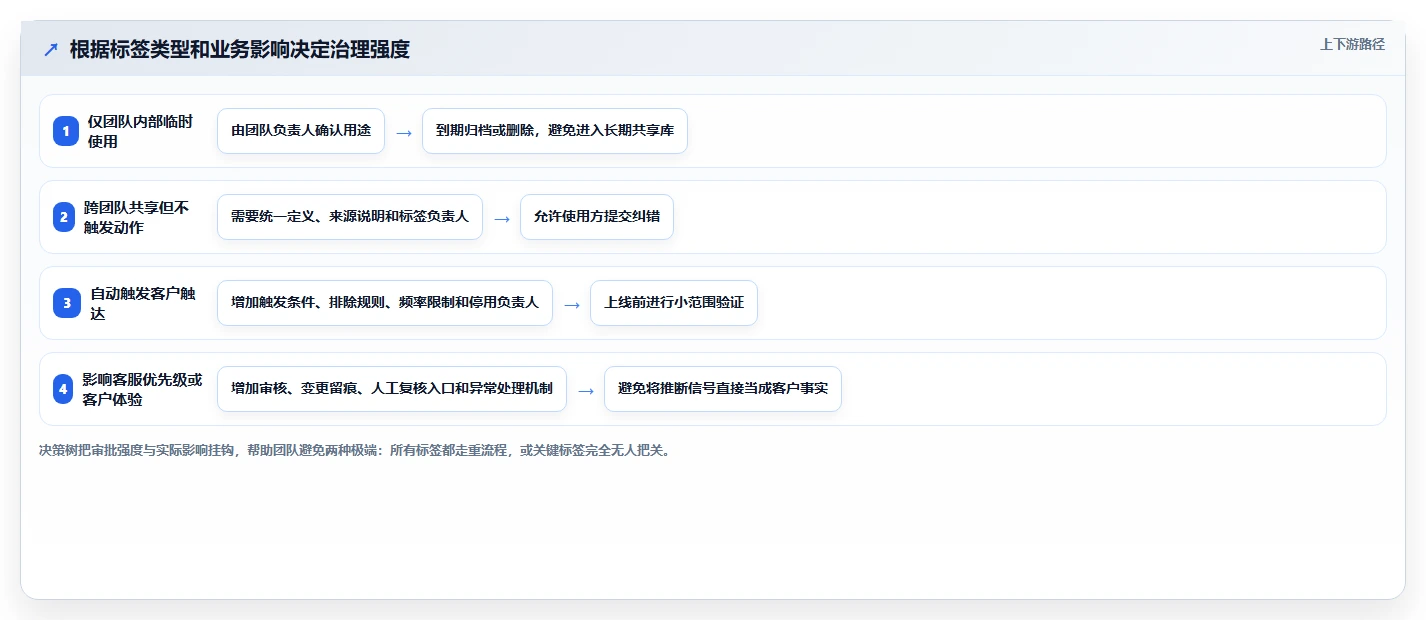The height and width of the screenshot is (620, 1426).
Task: Select the 增加触发条件、排除规则、频率限制和停用负责人 box
Action: [385, 303]
